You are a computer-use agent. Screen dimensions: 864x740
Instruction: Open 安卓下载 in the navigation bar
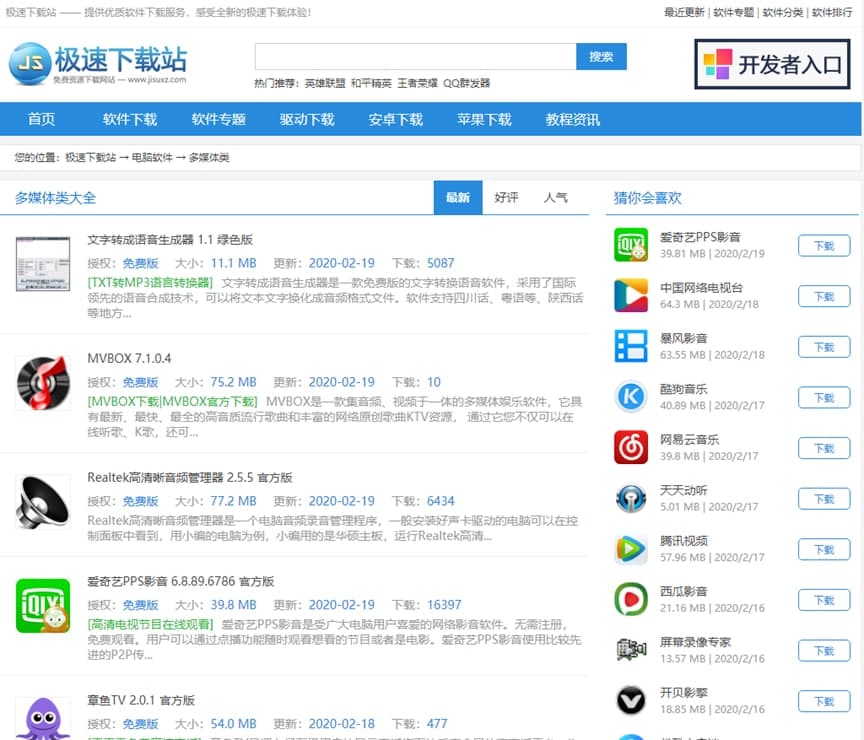(396, 119)
